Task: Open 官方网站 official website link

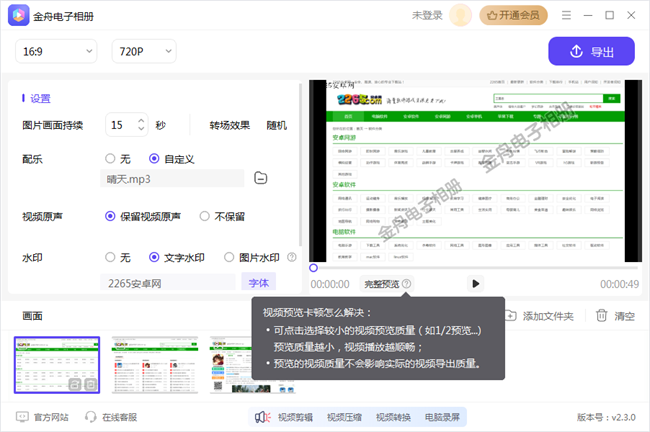Action: tap(43, 417)
